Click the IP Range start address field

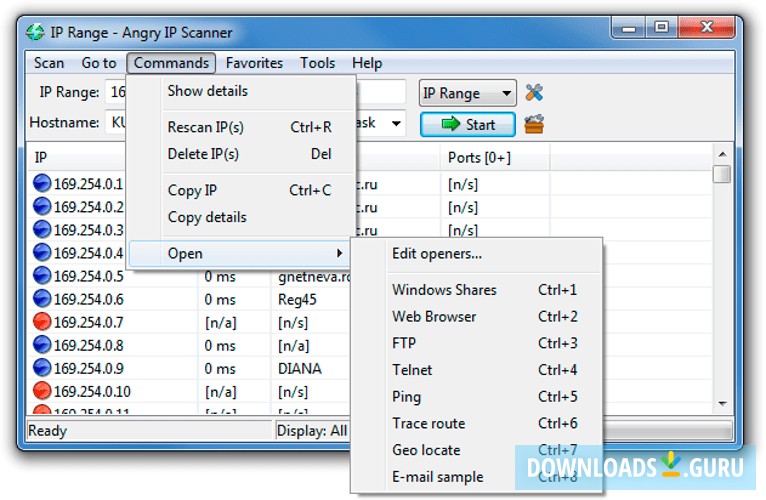(116, 92)
